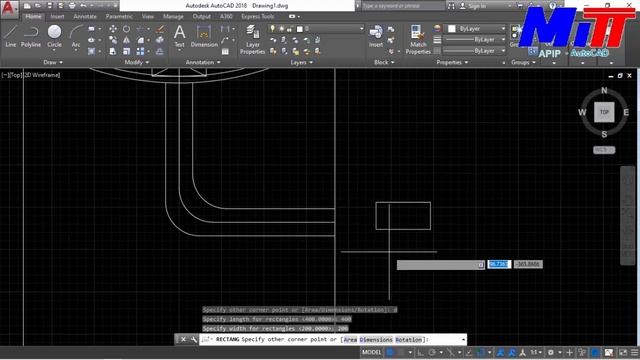Select the Circle tool
640x360 pixels.
(x=54, y=36)
